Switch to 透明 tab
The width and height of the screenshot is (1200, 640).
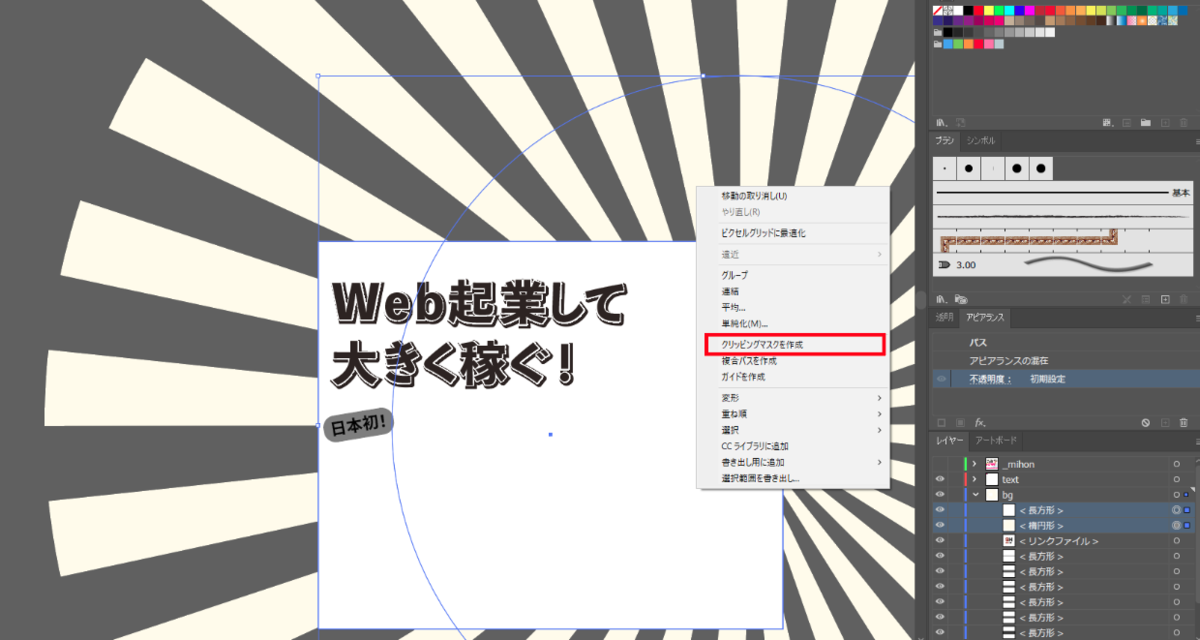[944, 317]
